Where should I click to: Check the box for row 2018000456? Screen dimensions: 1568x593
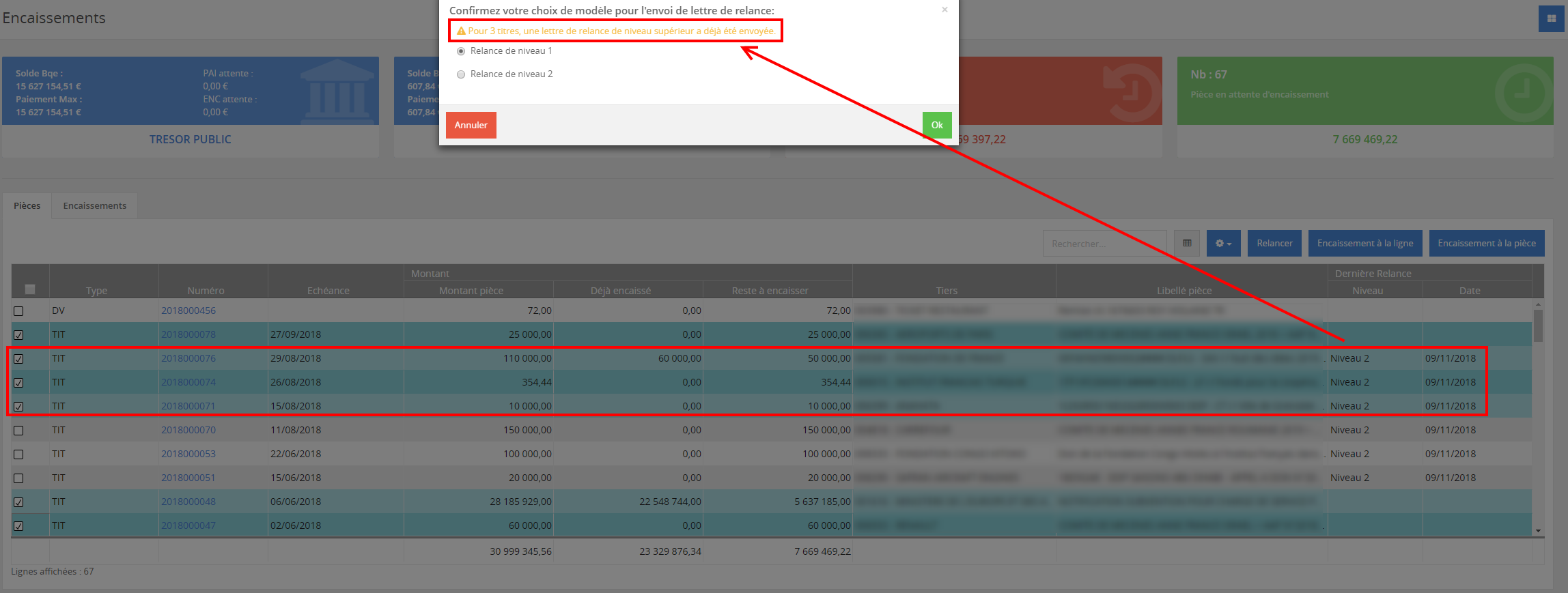(18, 311)
